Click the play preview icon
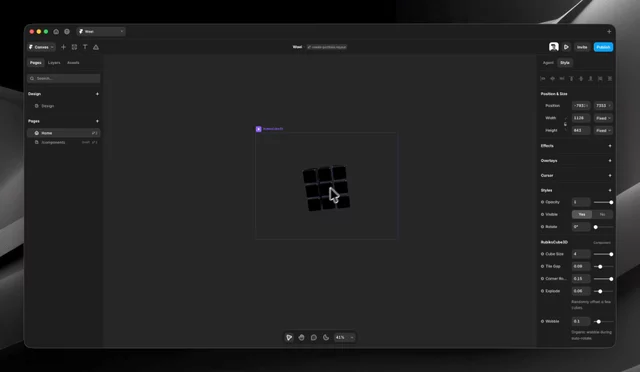This screenshot has height=372, width=640. [566, 47]
